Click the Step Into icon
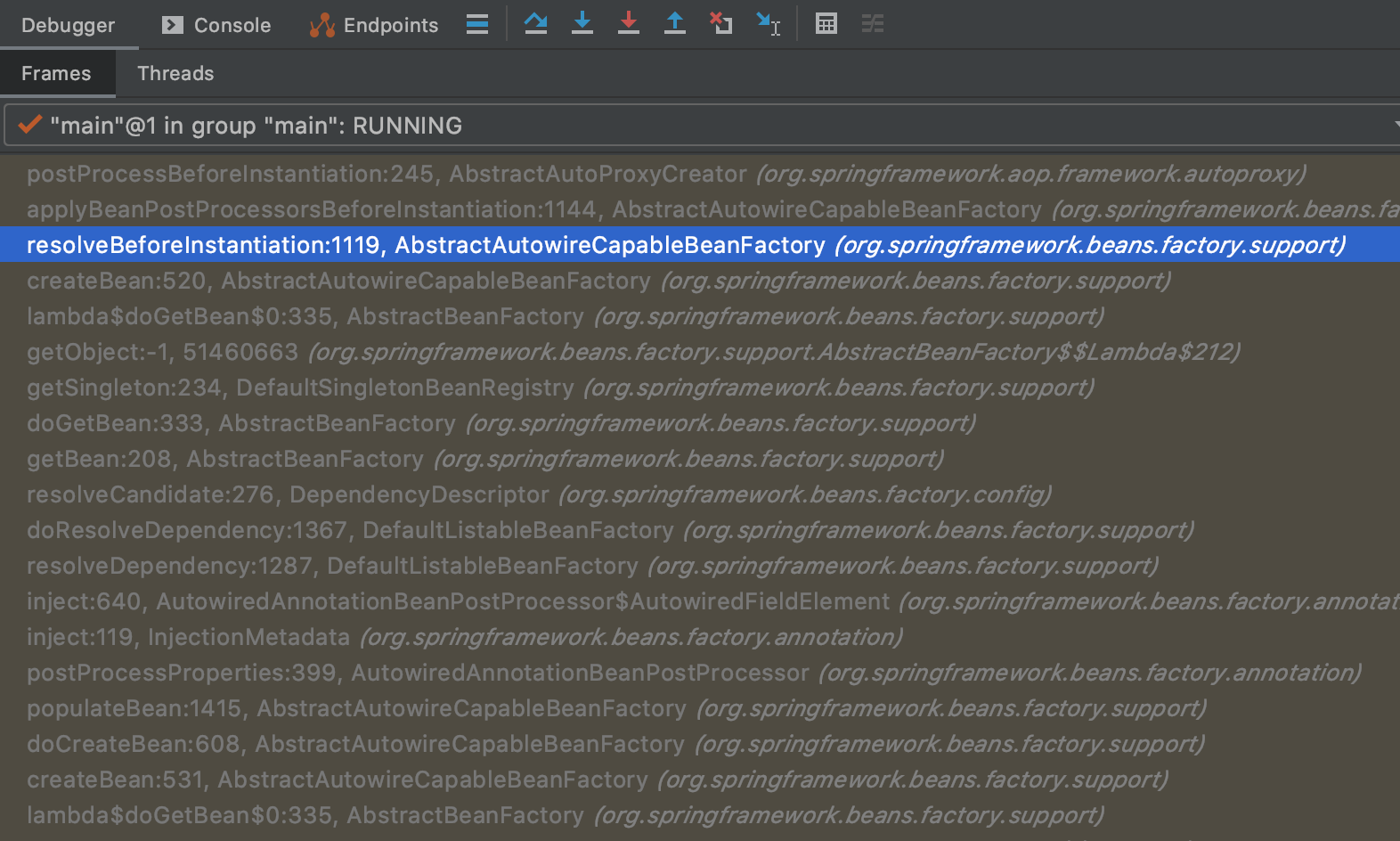This screenshot has height=841, width=1400. [x=582, y=24]
